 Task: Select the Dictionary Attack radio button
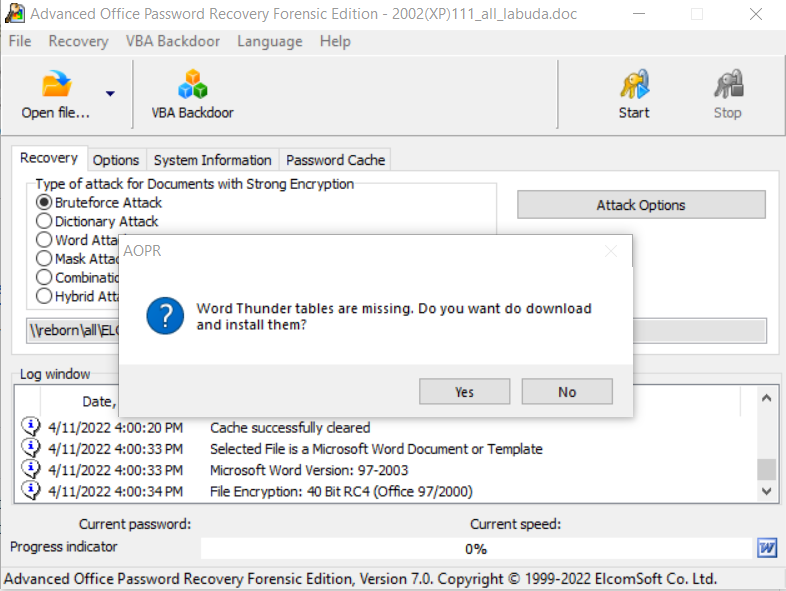pyautogui.click(x=44, y=221)
